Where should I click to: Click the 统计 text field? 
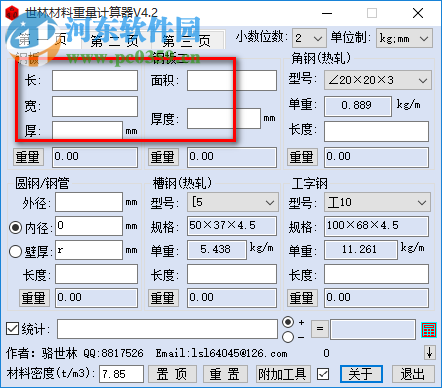[x=167, y=329]
